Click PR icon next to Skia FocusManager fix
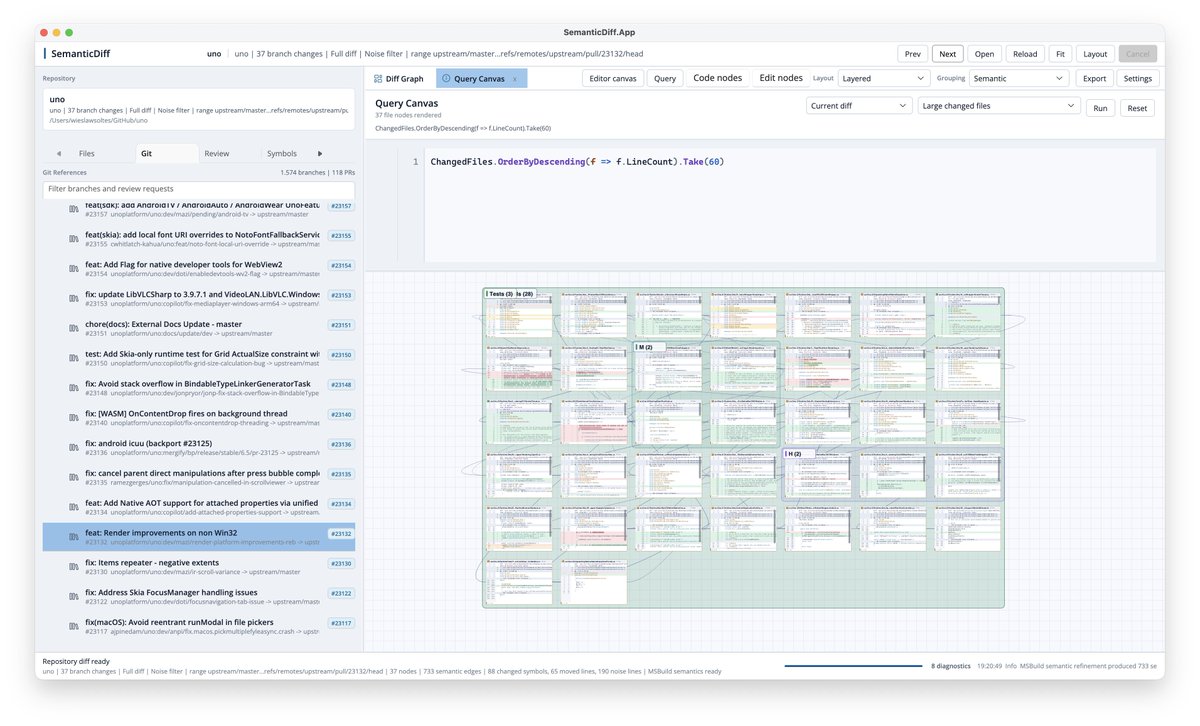The width and height of the screenshot is (1200, 726). (73, 597)
